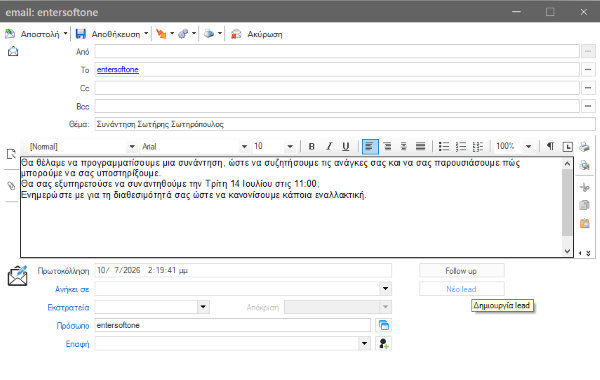Click the entersoftone recipient link in To

click(x=118, y=69)
